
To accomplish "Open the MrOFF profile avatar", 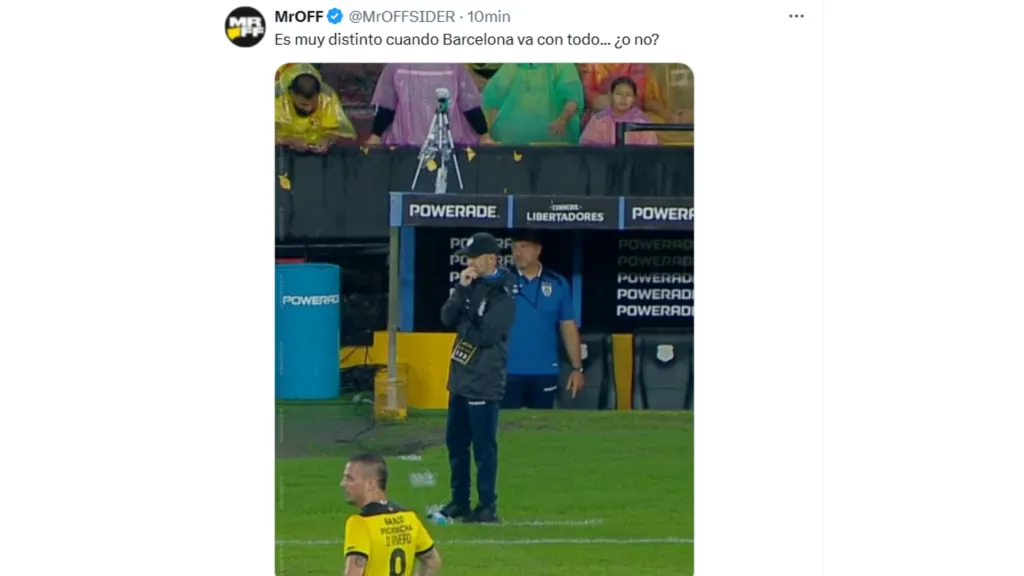I will click(x=245, y=27).
